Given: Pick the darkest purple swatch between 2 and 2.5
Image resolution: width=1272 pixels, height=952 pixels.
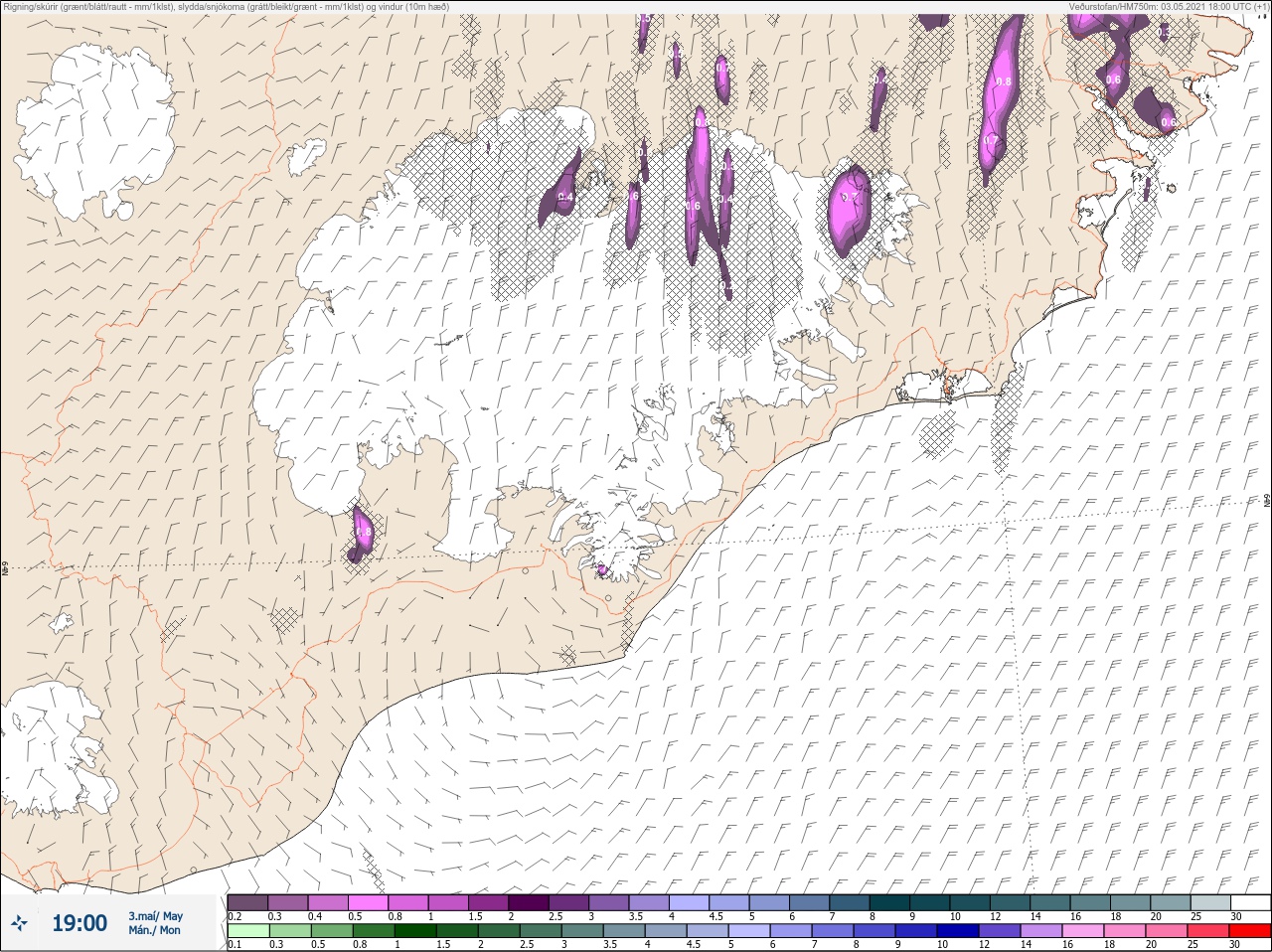Looking at the screenshot, I should (x=529, y=902).
